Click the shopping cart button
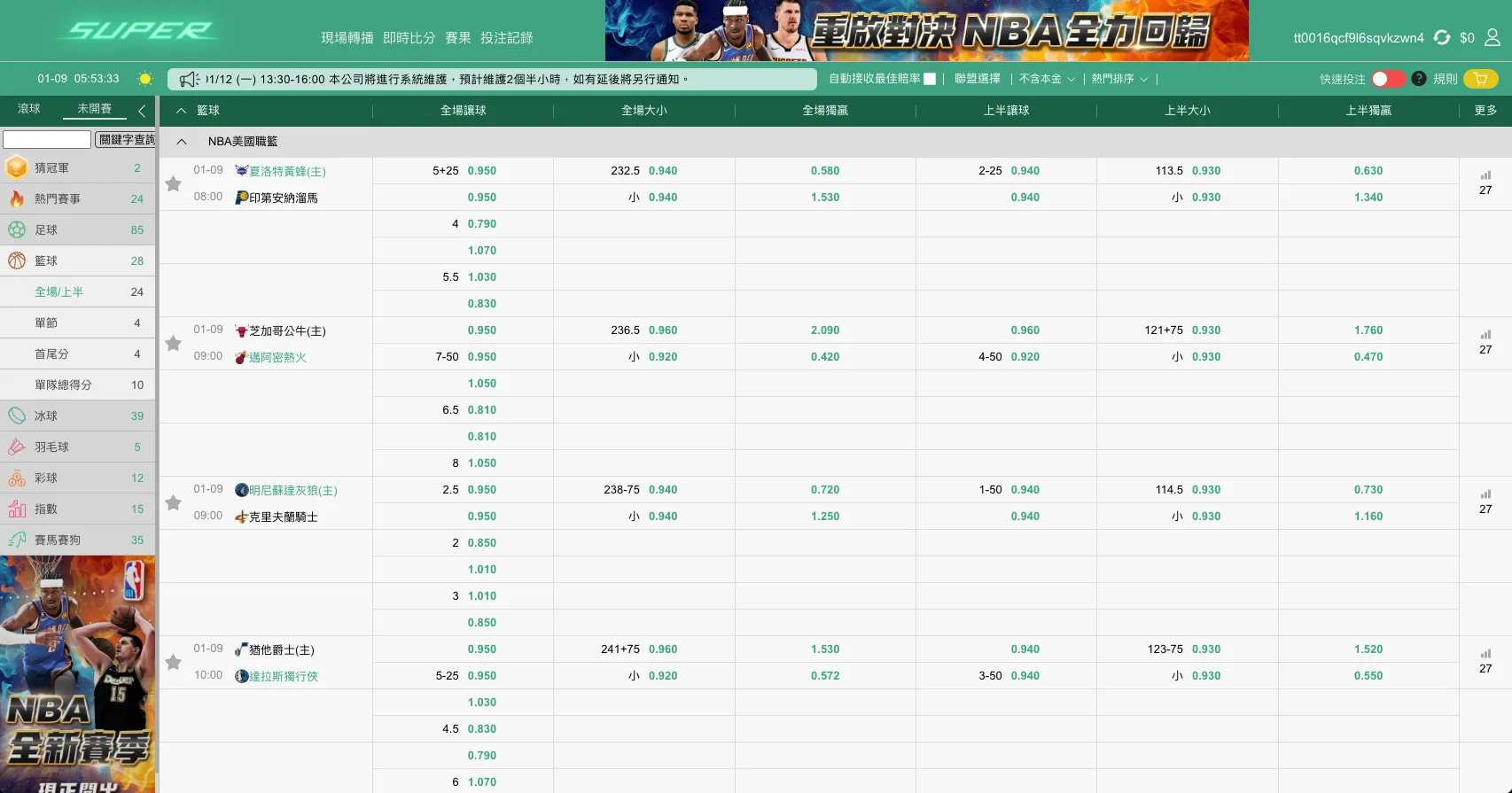The image size is (1512, 793). pos(1480,79)
